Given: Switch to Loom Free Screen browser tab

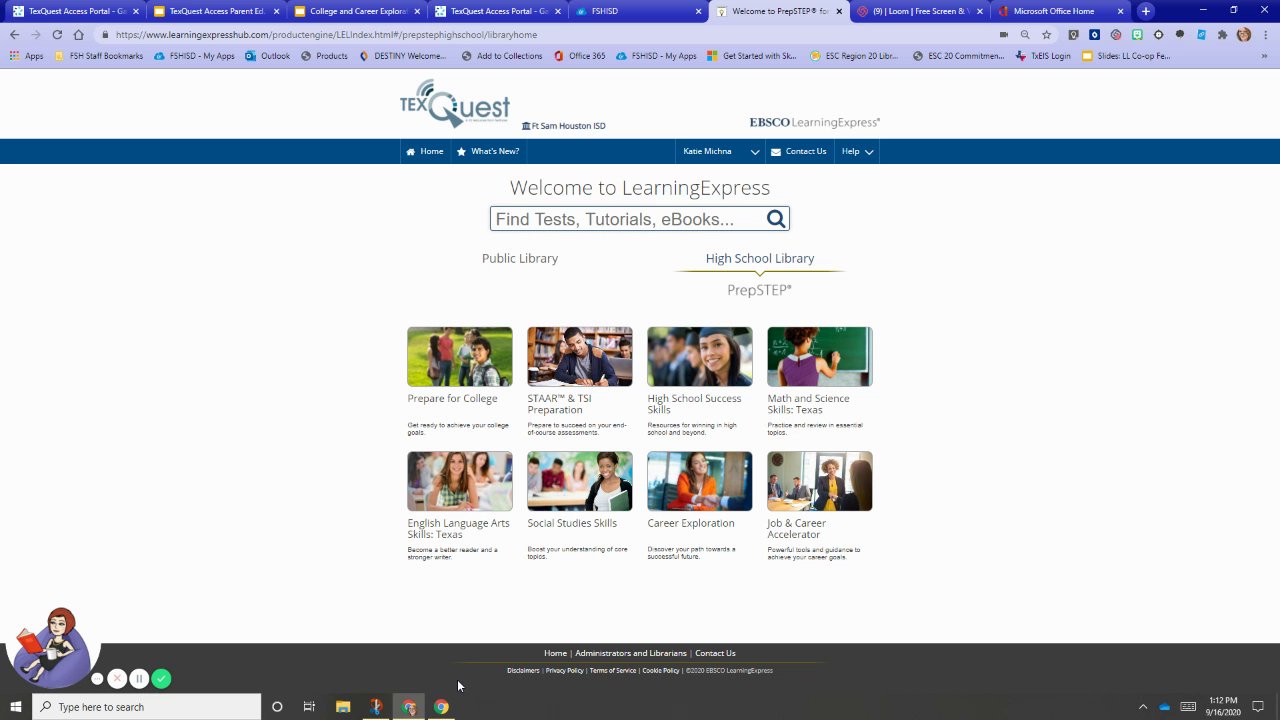Looking at the screenshot, I should click(921, 11).
